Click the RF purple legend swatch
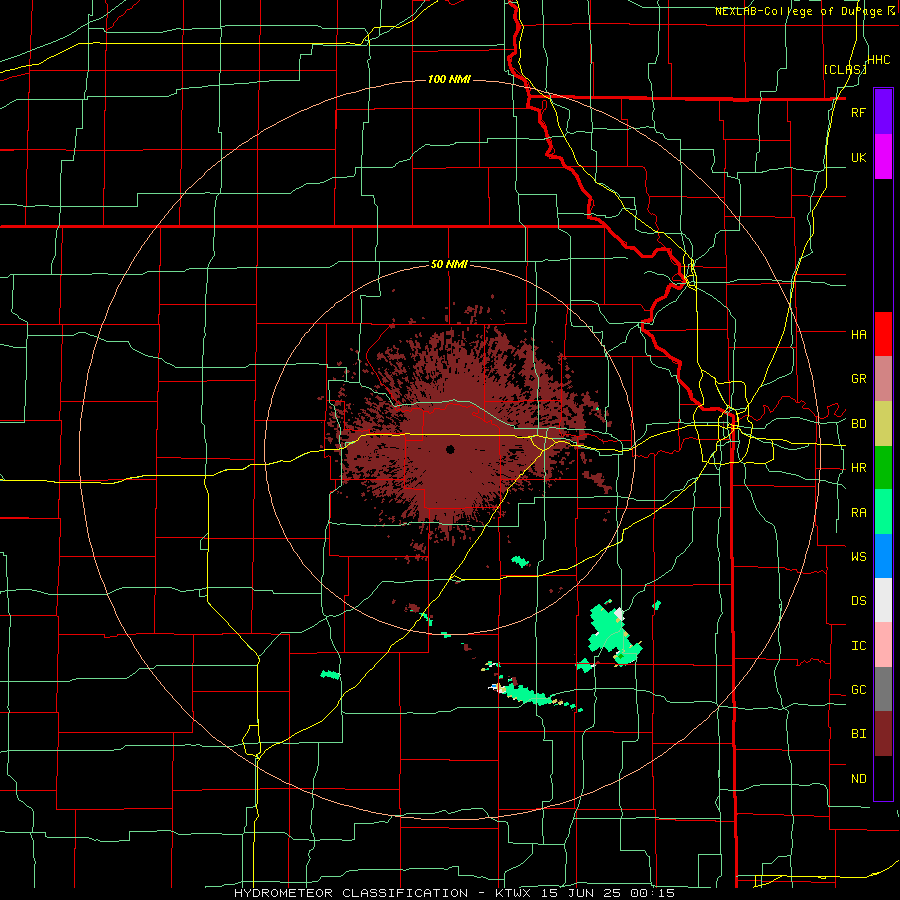900x900 pixels. (x=883, y=112)
